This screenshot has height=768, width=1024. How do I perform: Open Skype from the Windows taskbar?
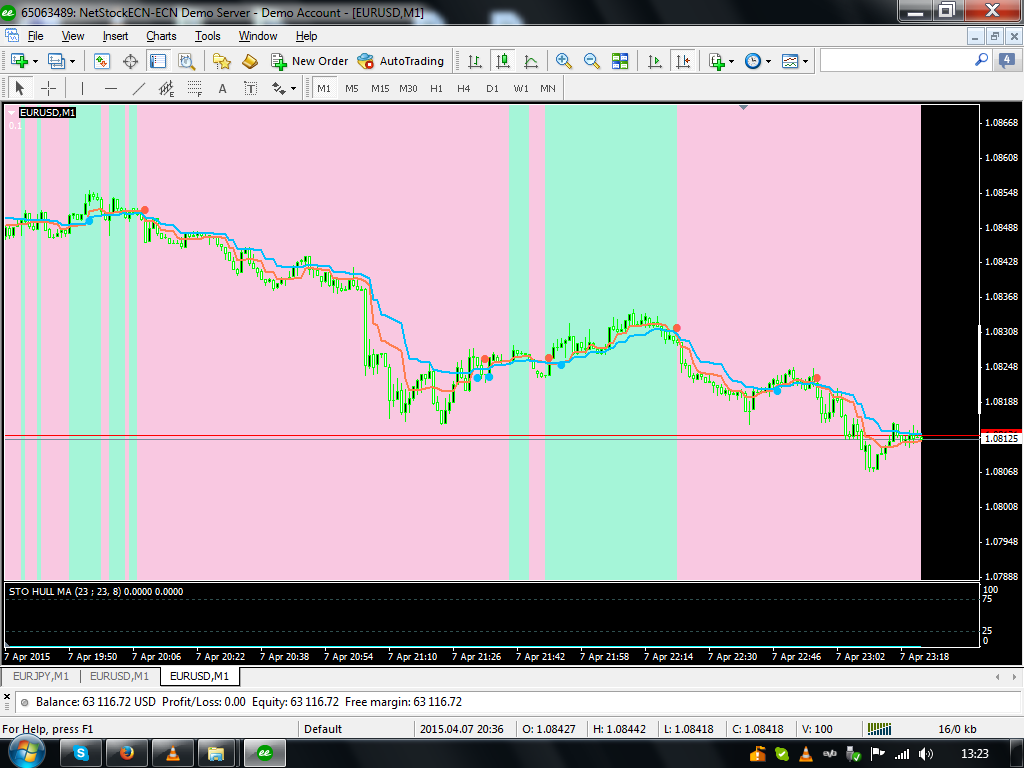pos(80,754)
